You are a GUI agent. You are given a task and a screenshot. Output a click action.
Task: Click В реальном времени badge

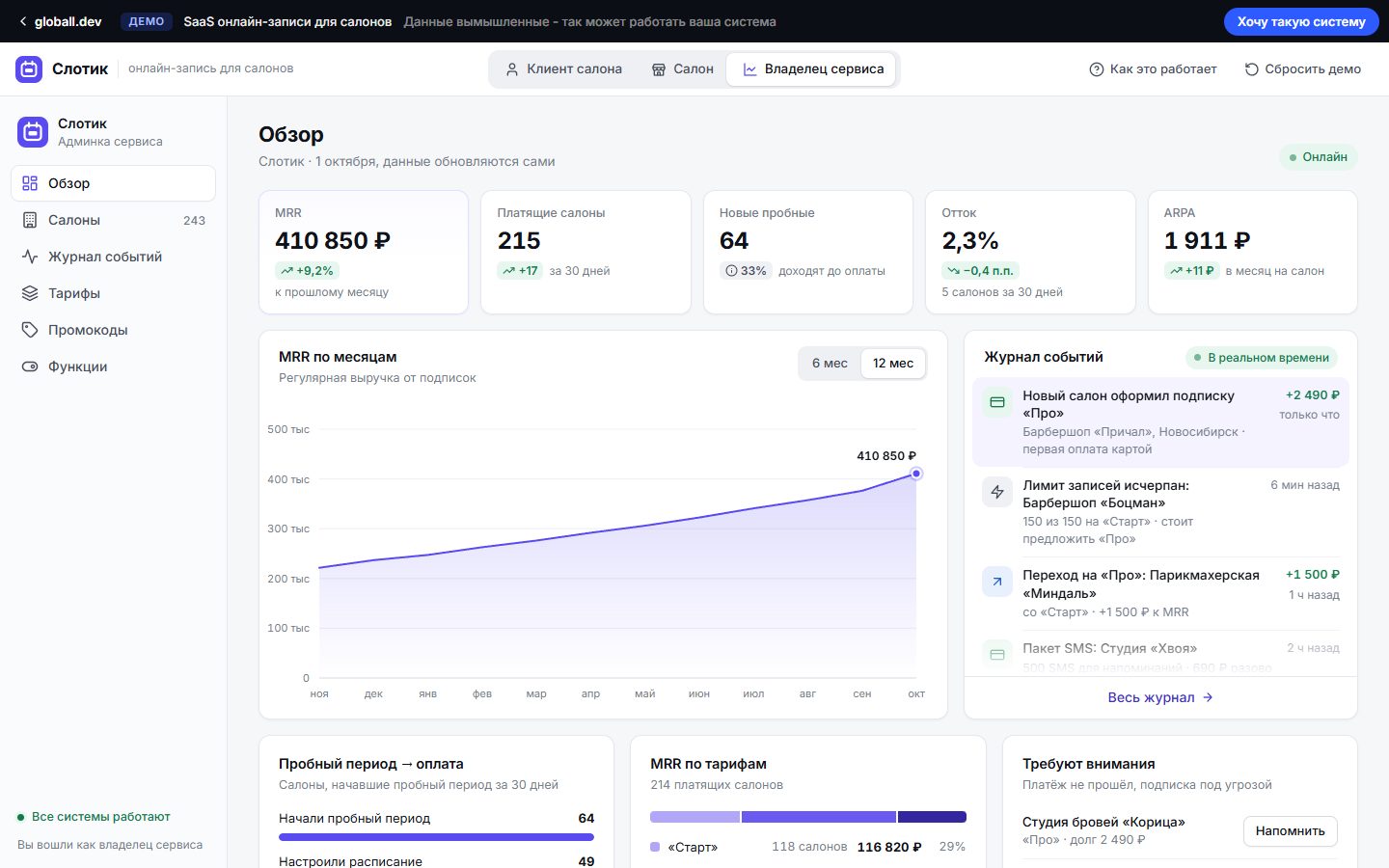click(x=1262, y=358)
